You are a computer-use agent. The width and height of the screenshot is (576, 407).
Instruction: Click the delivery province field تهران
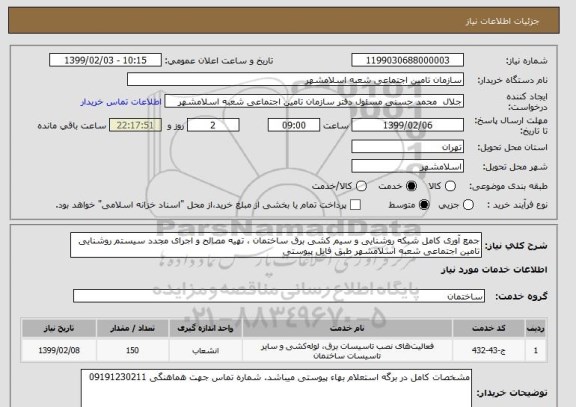[407, 147]
